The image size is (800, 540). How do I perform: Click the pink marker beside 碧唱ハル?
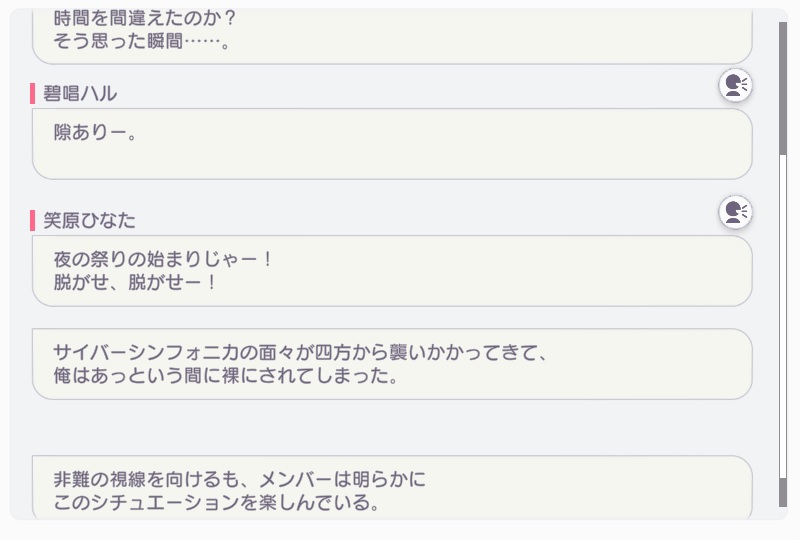tap(33, 94)
